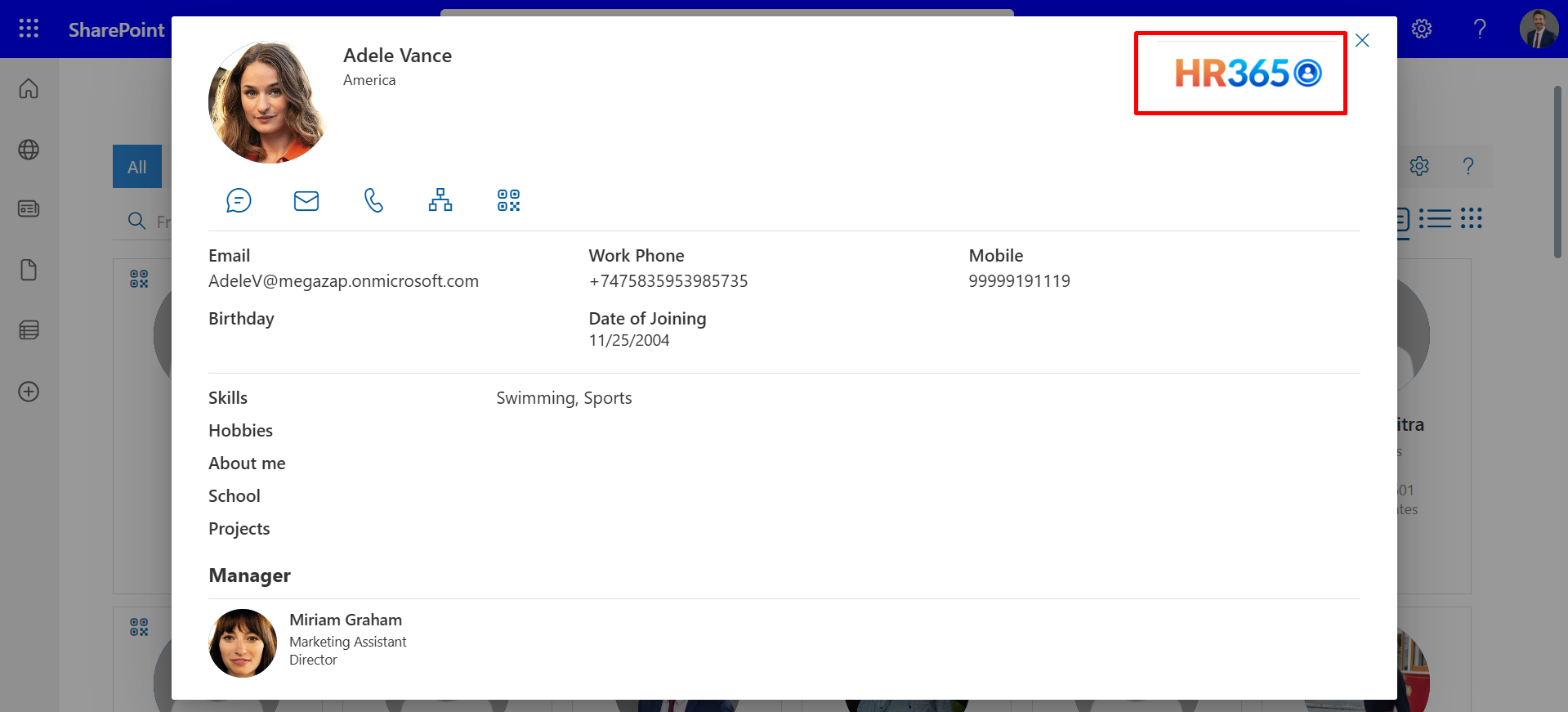Open My lists icon in left rail

pos(29,330)
